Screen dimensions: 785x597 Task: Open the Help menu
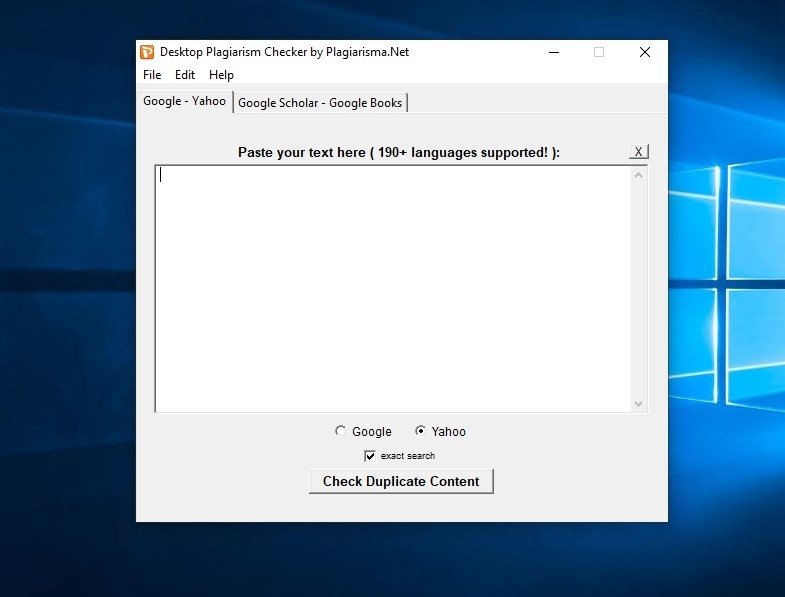pos(221,75)
